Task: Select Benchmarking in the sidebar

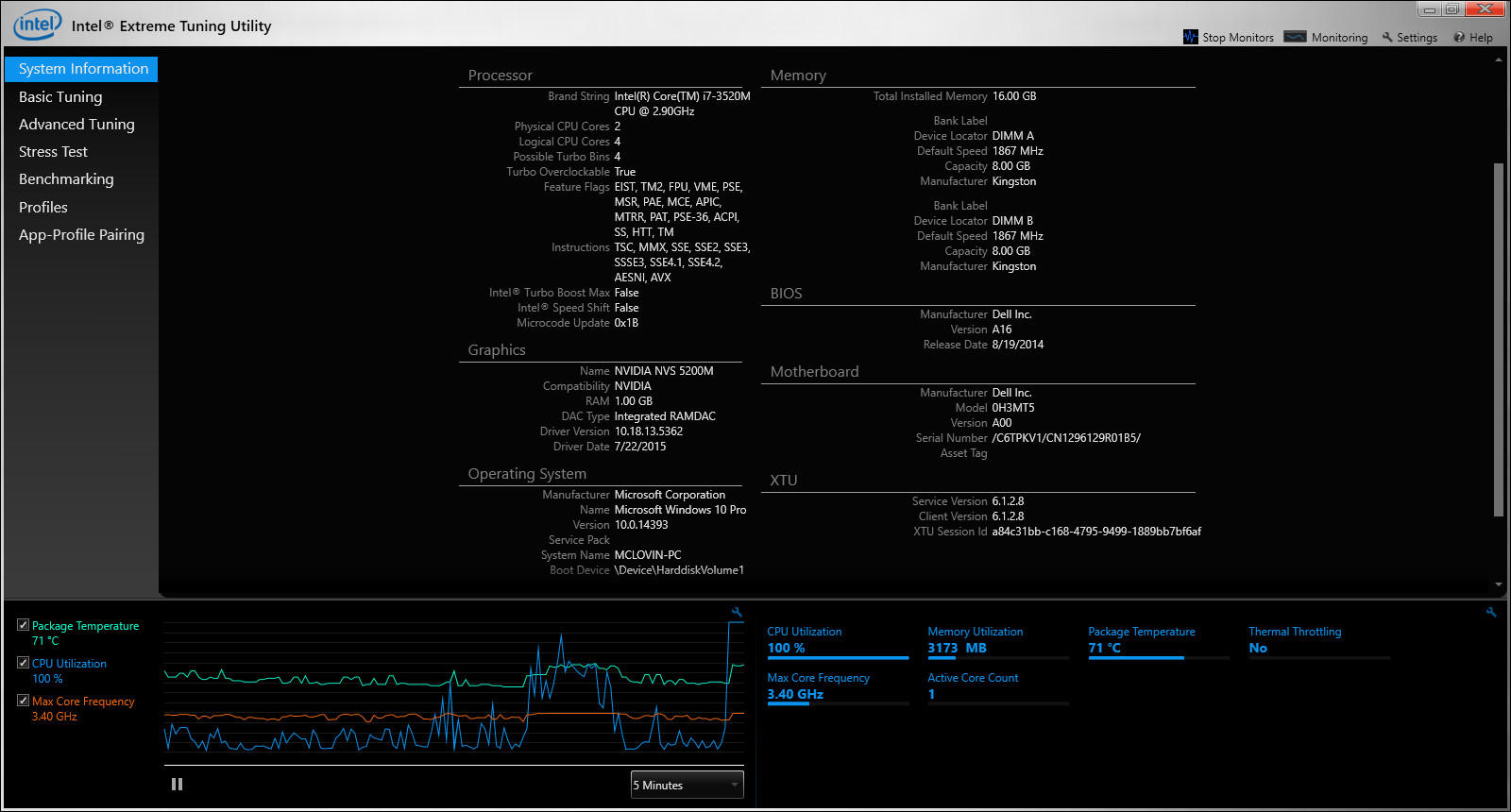Action: (66, 179)
